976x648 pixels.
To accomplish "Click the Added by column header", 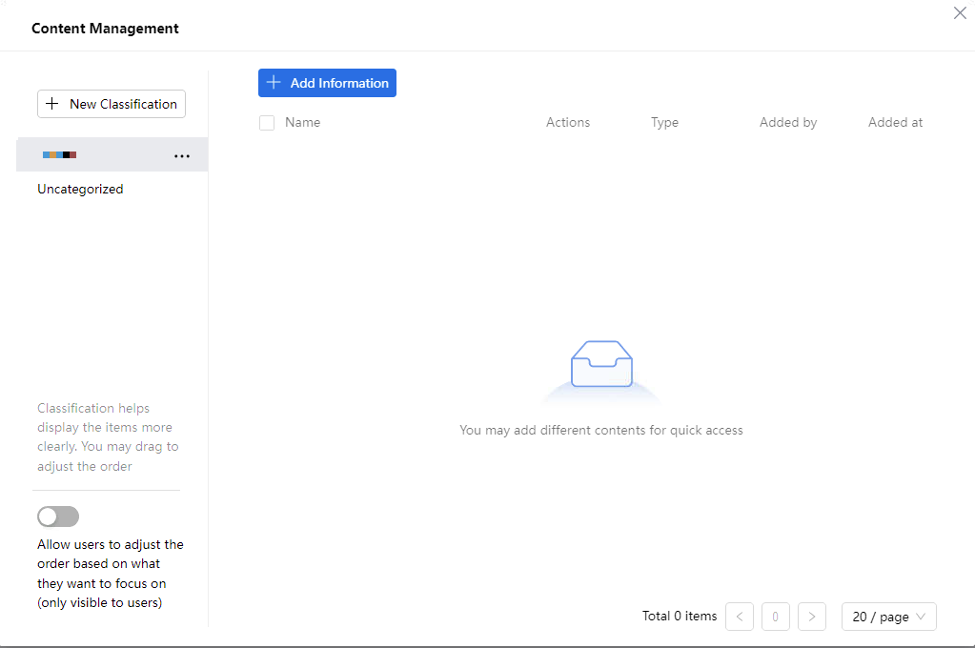I will point(788,123).
